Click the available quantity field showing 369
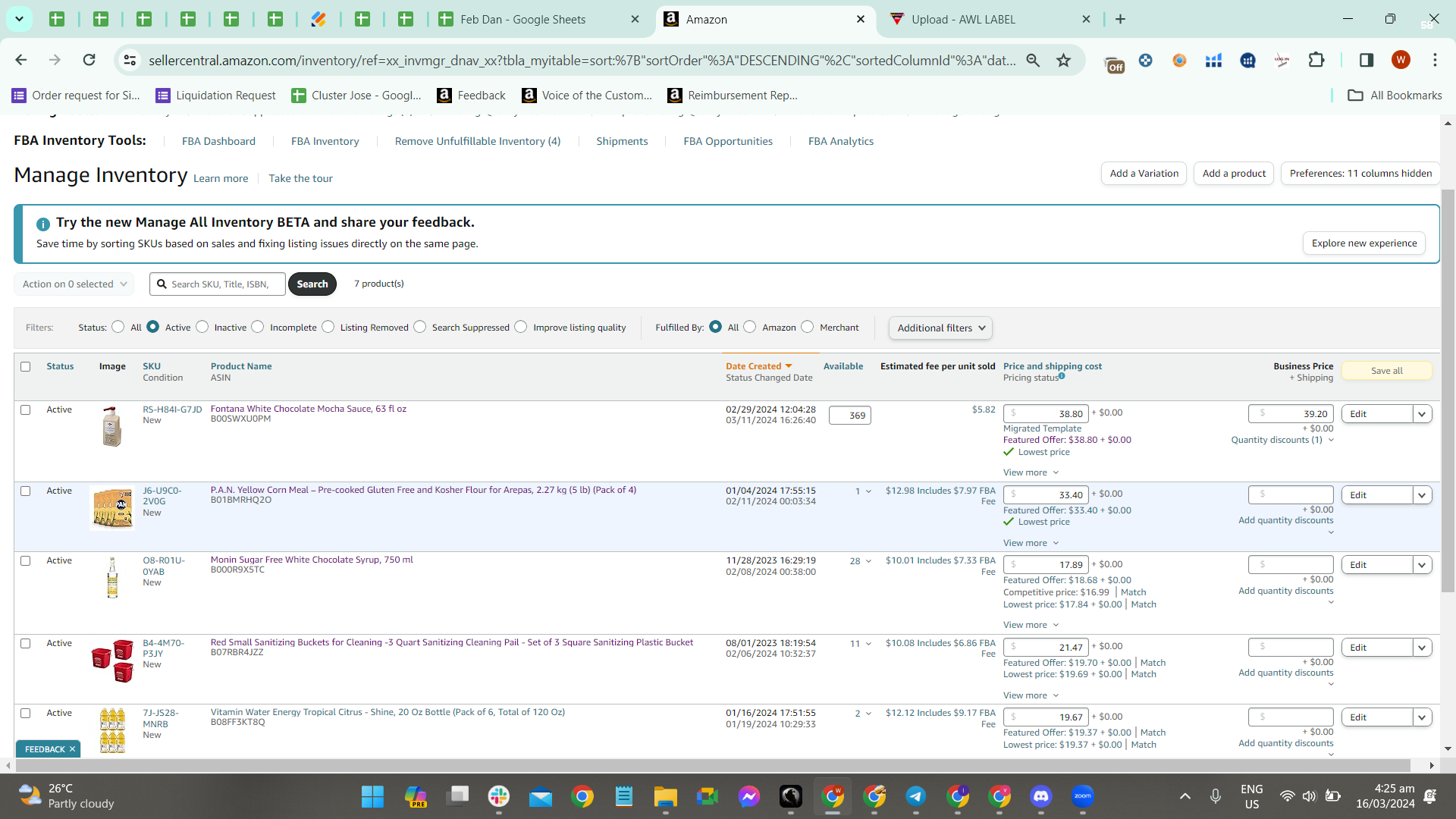The width and height of the screenshot is (1456, 819). click(x=850, y=416)
